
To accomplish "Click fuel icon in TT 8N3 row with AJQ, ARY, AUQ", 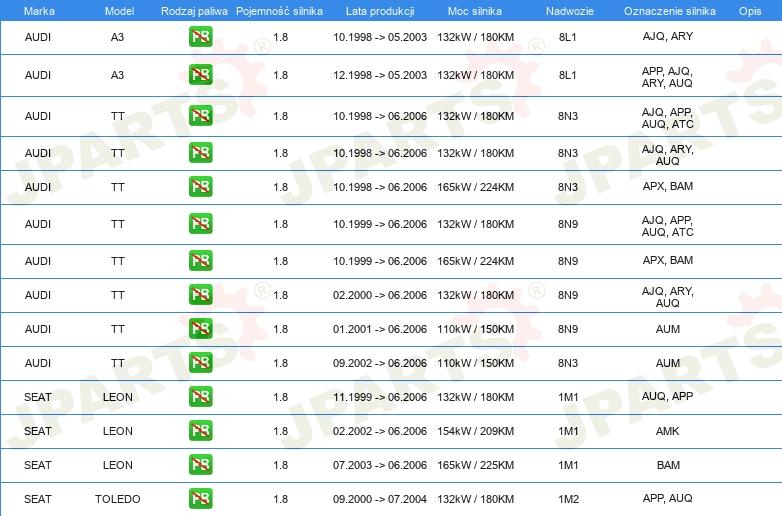I will 200,153.
